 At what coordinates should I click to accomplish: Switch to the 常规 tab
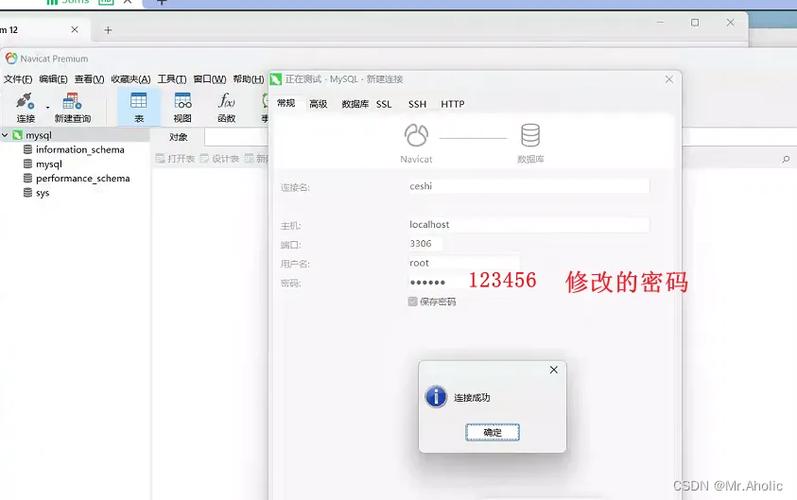tap(286, 103)
